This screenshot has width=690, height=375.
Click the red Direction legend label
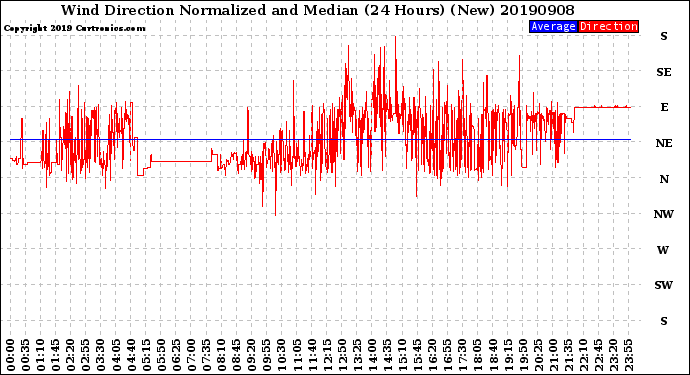coord(608,26)
